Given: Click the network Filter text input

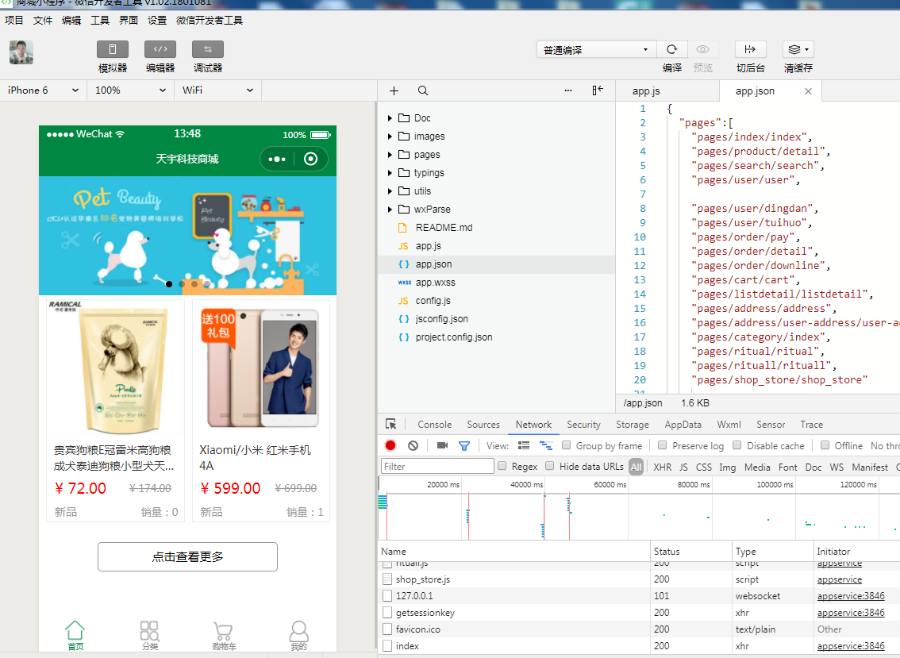Looking at the screenshot, I should coord(438,467).
